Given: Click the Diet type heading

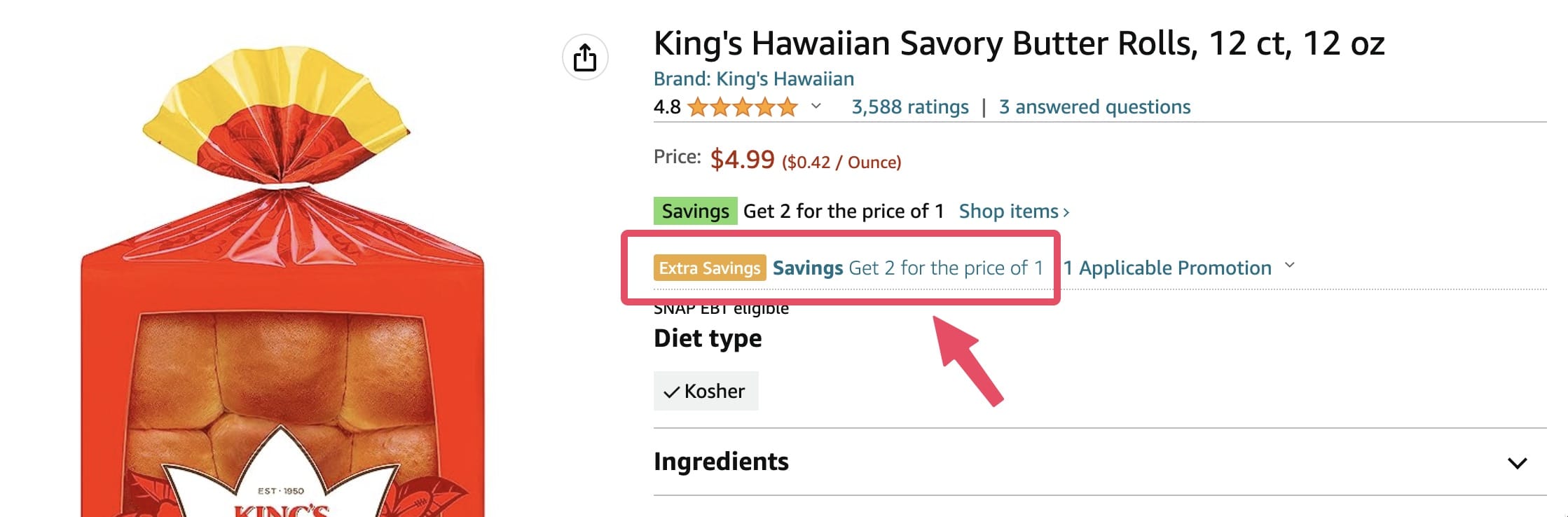Looking at the screenshot, I should pos(708,338).
